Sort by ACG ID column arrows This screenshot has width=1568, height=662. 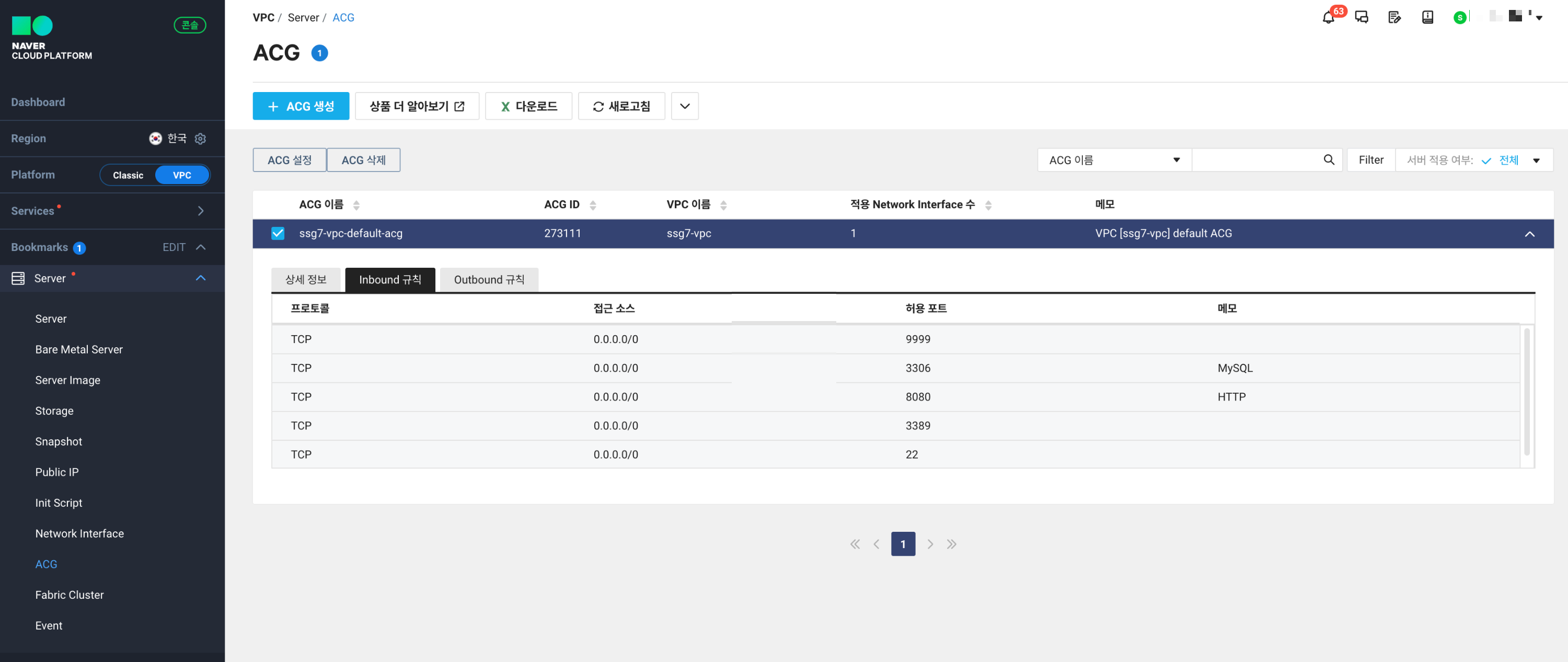coord(593,205)
